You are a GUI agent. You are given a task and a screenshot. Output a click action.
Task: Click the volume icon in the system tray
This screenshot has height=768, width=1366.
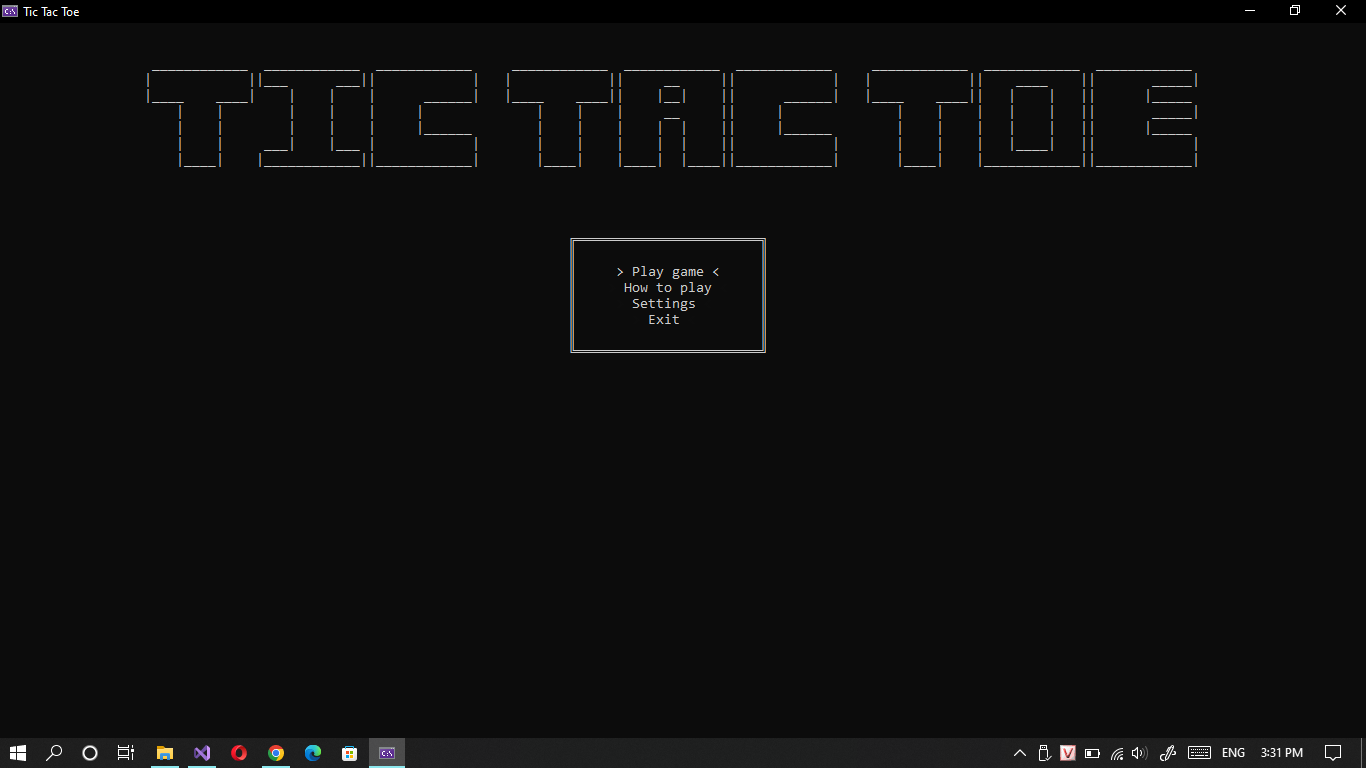[x=1139, y=753]
